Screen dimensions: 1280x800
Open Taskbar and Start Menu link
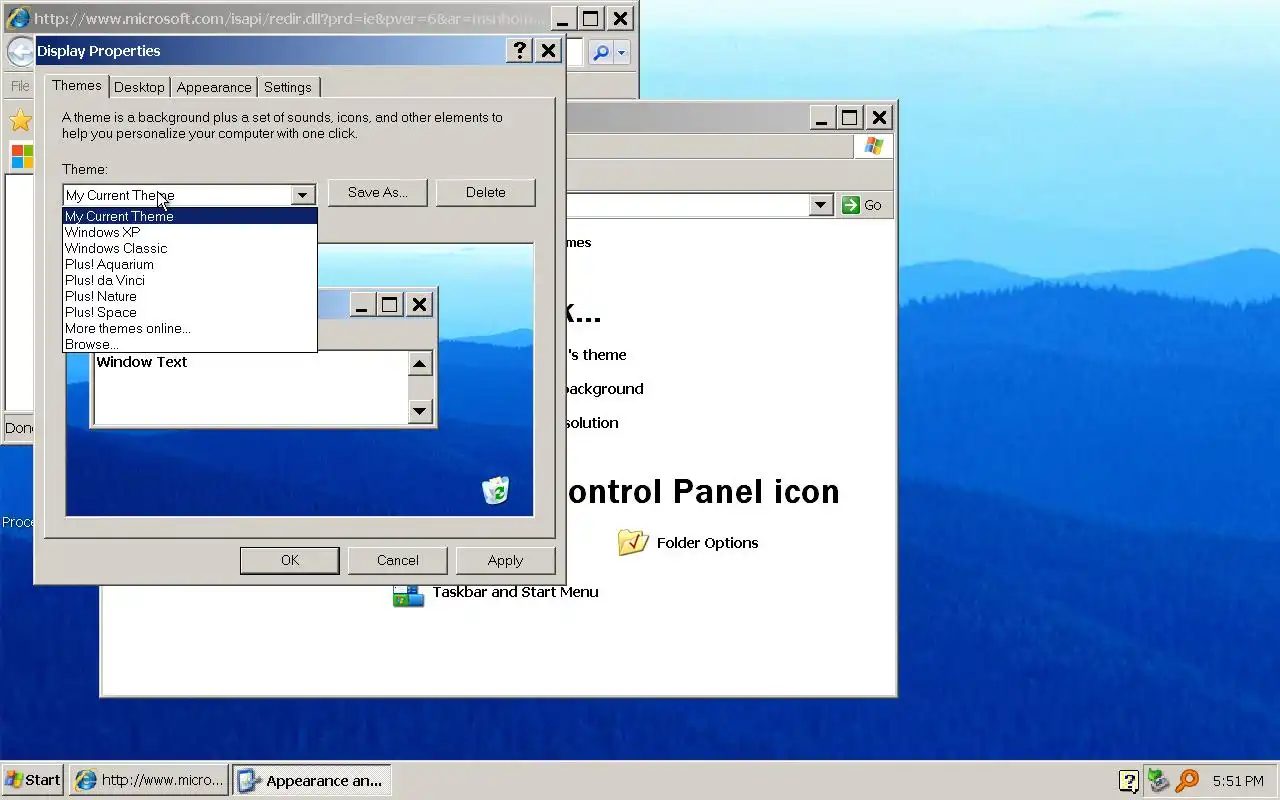click(515, 592)
